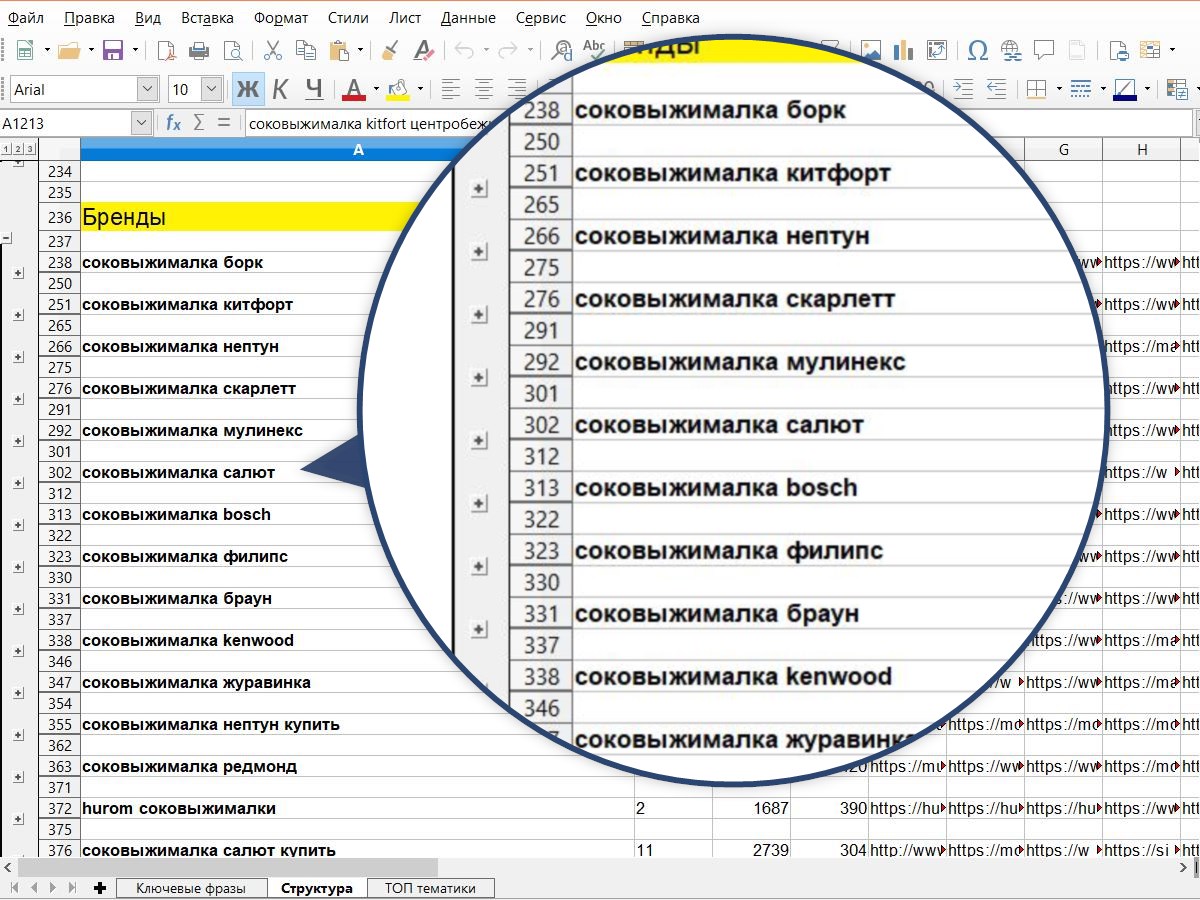Toggle italic formatting К
Viewport: 1200px width, 900px height.
click(x=281, y=89)
